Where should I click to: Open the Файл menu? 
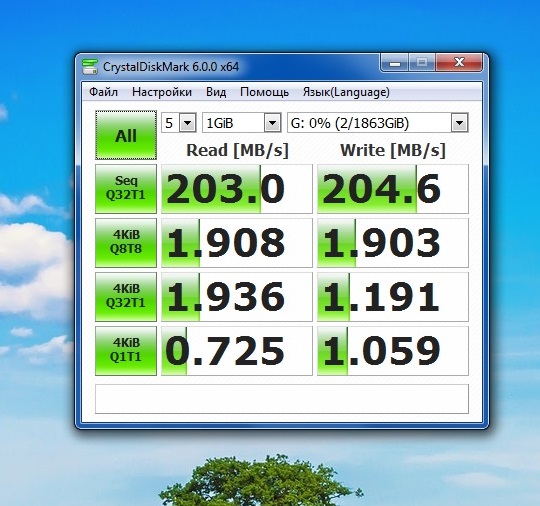click(x=103, y=92)
